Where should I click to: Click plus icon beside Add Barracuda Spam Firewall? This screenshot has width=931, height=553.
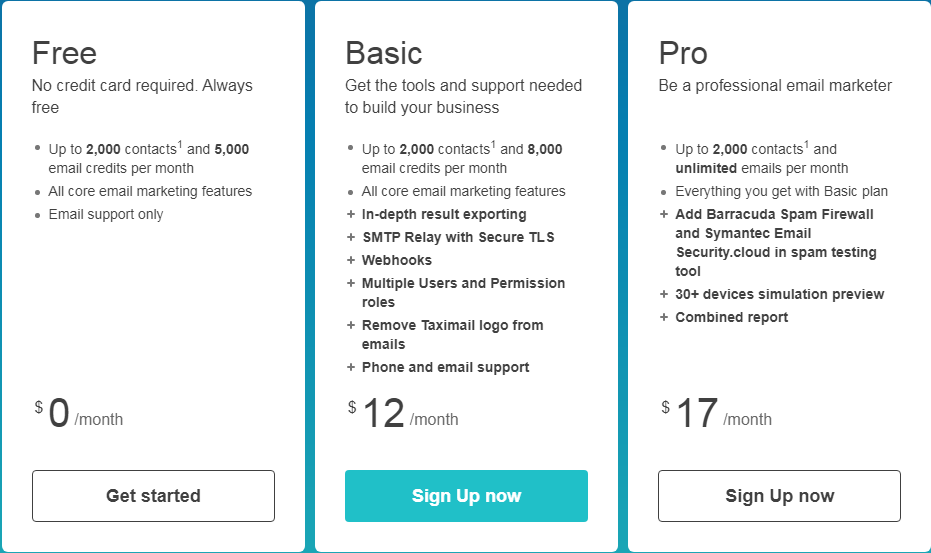click(664, 214)
